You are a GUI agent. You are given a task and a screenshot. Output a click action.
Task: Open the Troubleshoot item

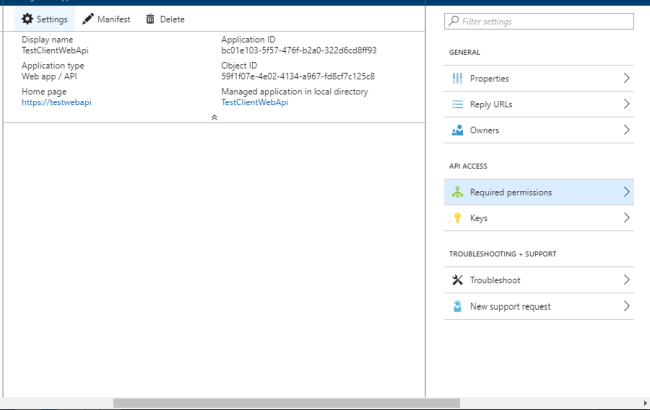tap(539, 280)
